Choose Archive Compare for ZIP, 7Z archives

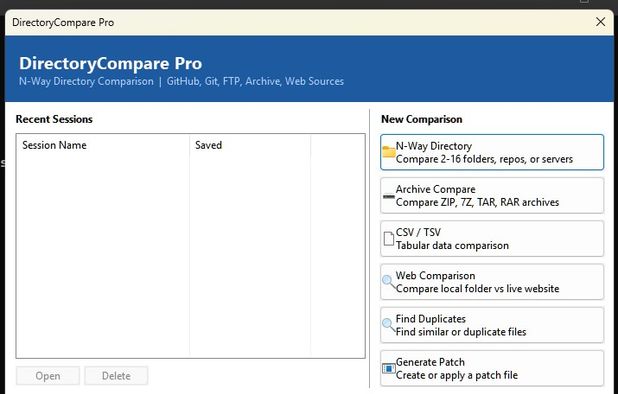(x=492, y=196)
